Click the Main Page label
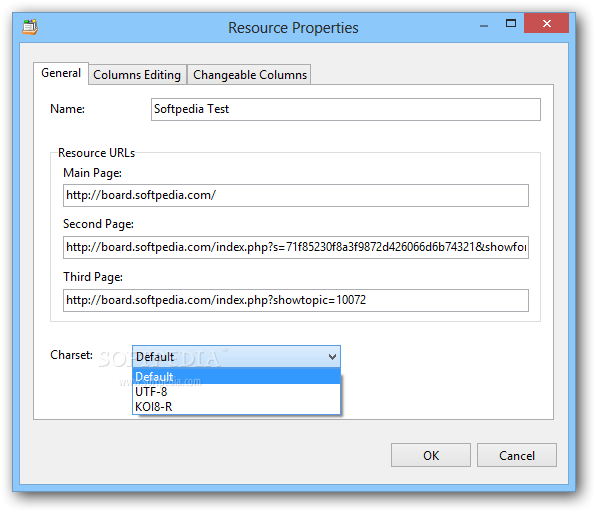Viewport: 596px width, 512px height. click(x=92, y=173)
